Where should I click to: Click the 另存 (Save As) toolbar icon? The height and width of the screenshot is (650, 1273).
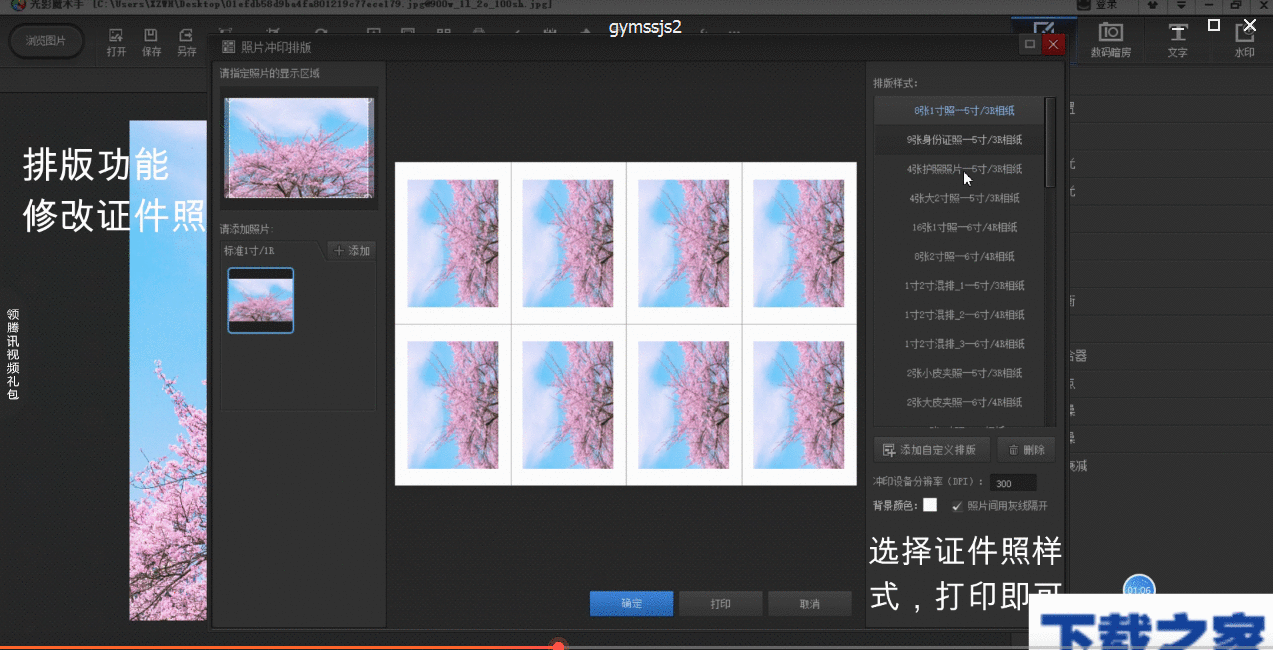(x=187, y=42)
